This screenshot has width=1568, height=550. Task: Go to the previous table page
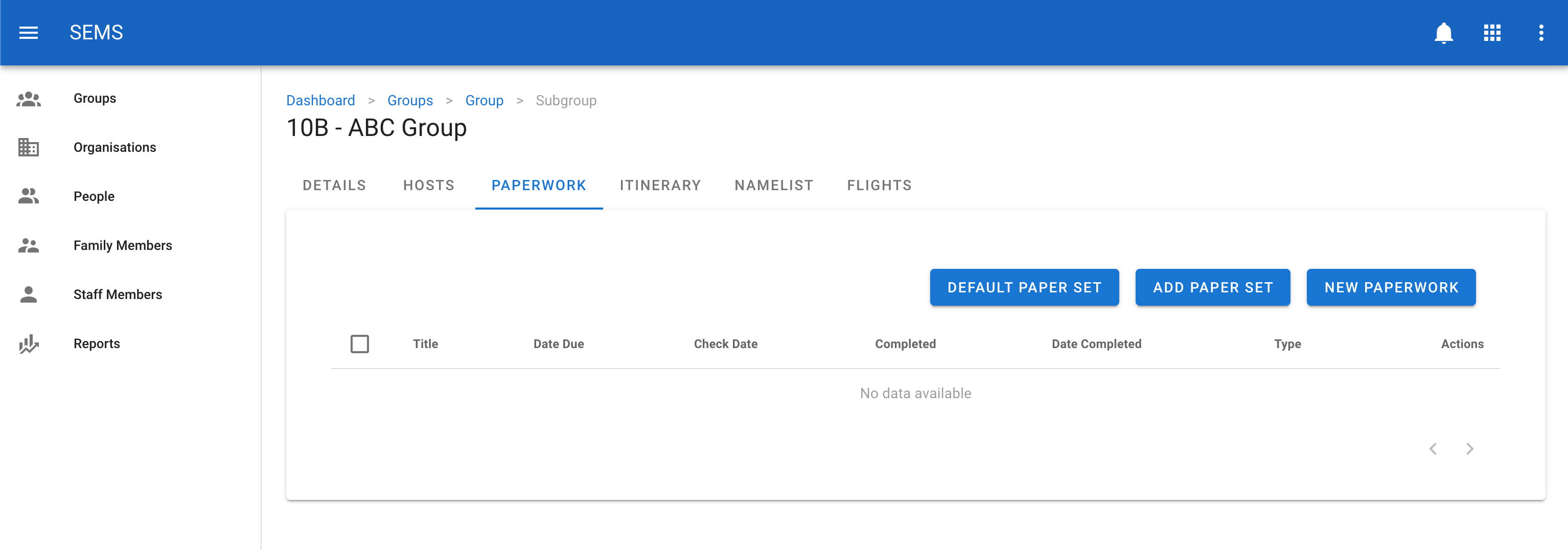pos(1433,449)
